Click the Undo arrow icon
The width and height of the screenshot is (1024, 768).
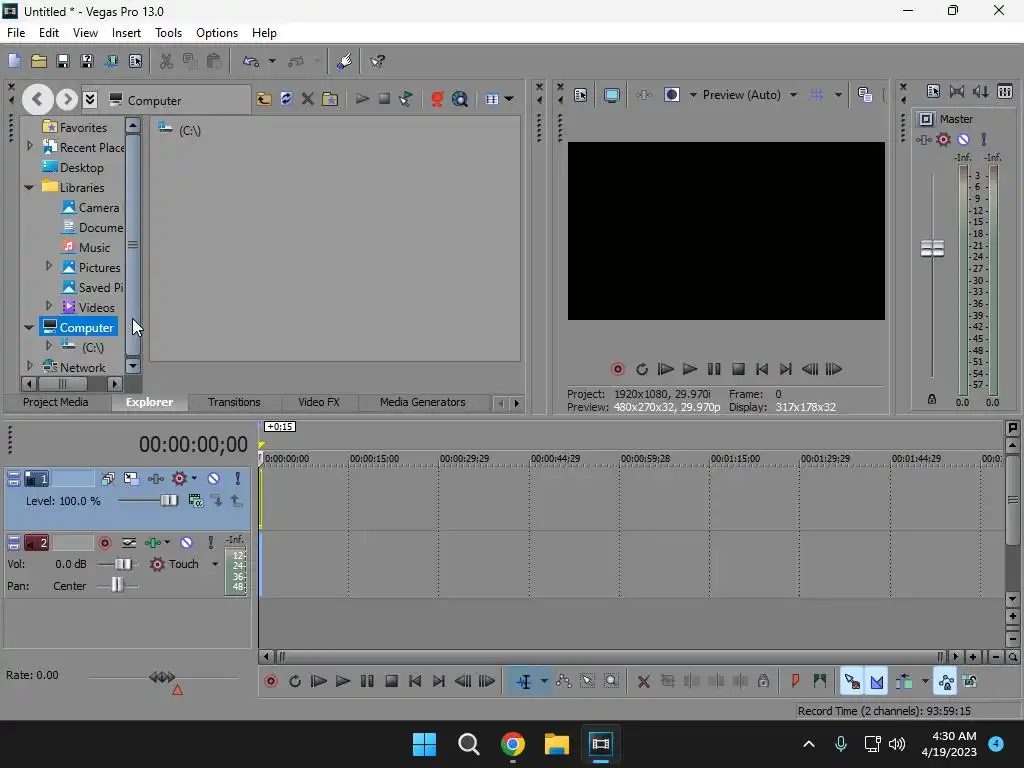251,61
